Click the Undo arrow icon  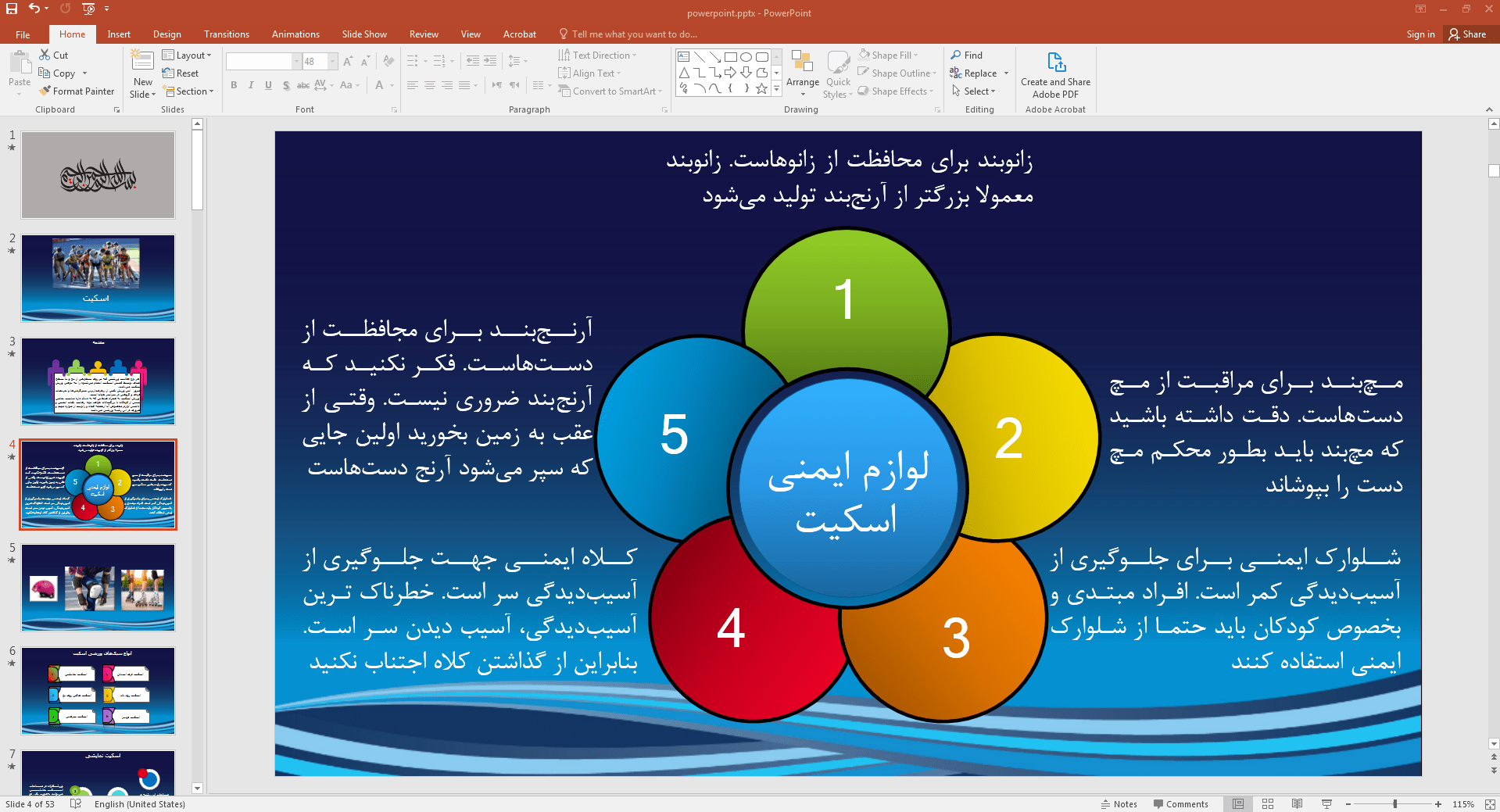click(34, 9)
